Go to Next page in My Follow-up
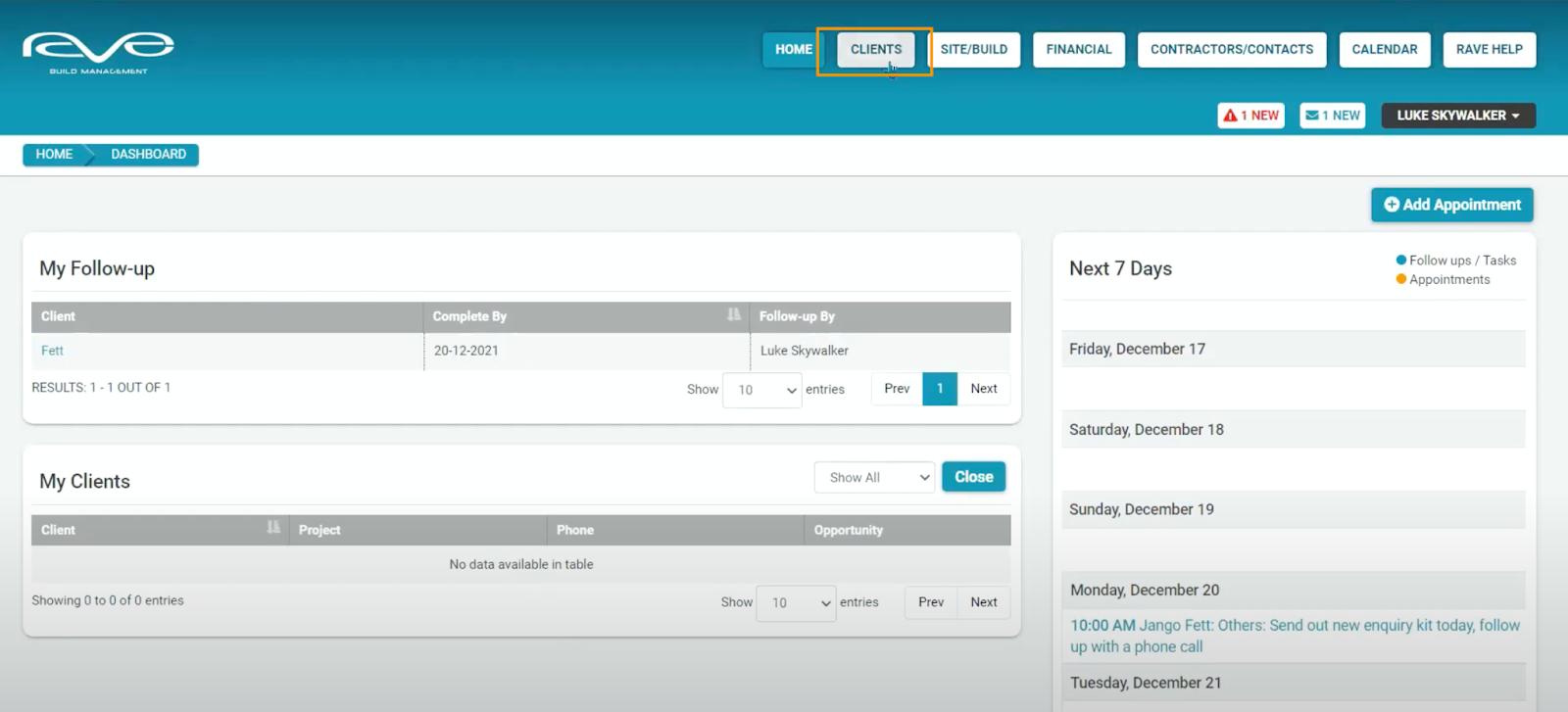This screenshot has height=712, width=1568. coord(984,389)
